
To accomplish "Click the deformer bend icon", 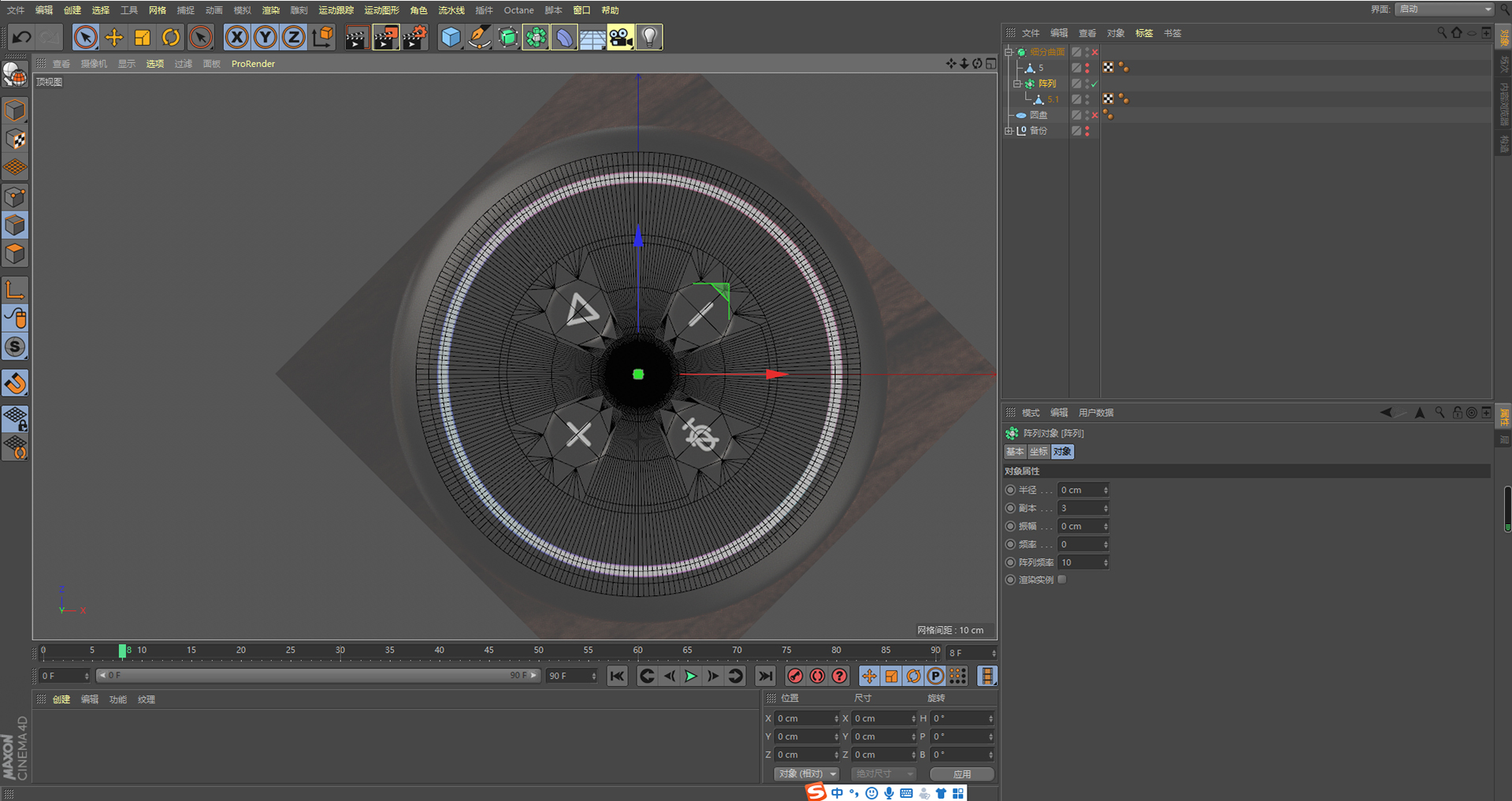I will pyautogui.click(x=564, y=37).
